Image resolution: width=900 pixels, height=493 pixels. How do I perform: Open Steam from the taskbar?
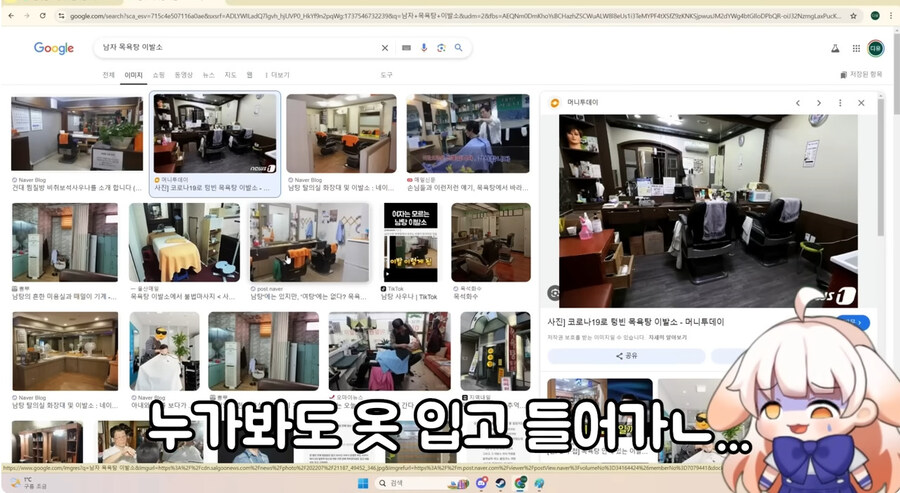coord(501,484)
